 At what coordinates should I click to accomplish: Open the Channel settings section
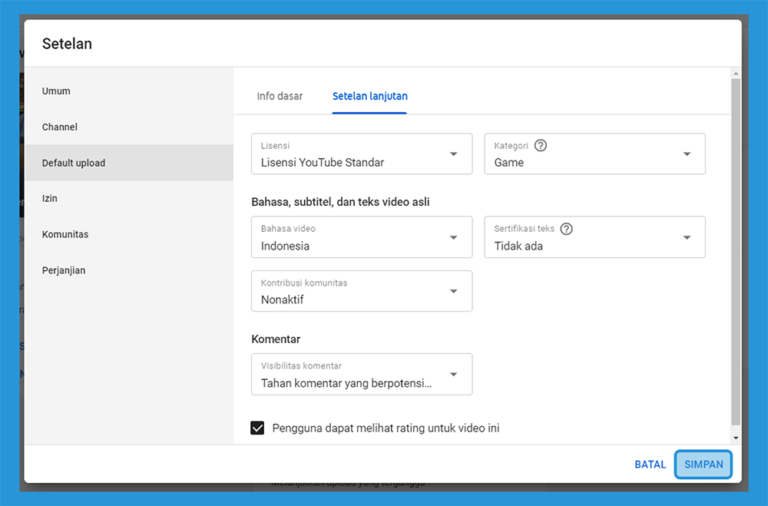129,127
